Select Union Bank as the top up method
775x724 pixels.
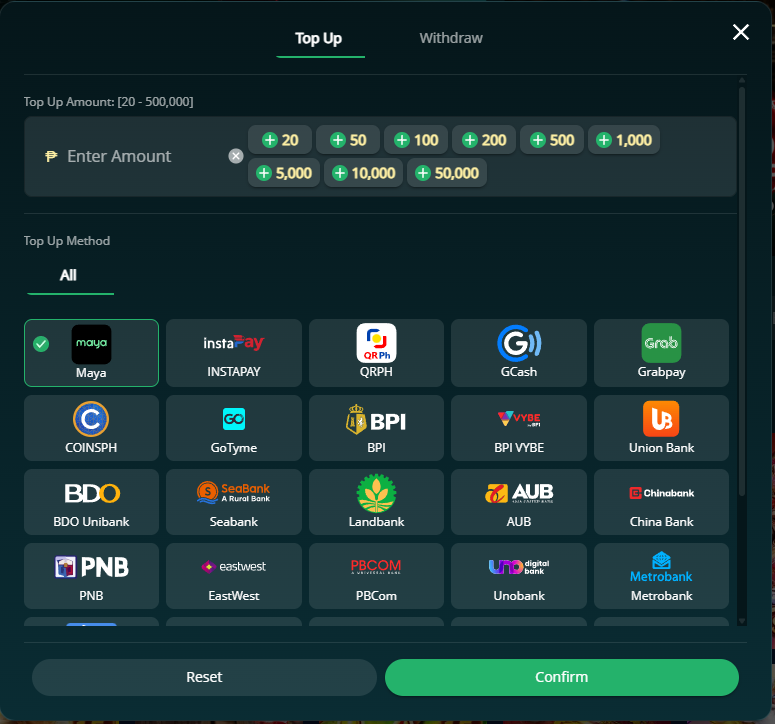661,428
